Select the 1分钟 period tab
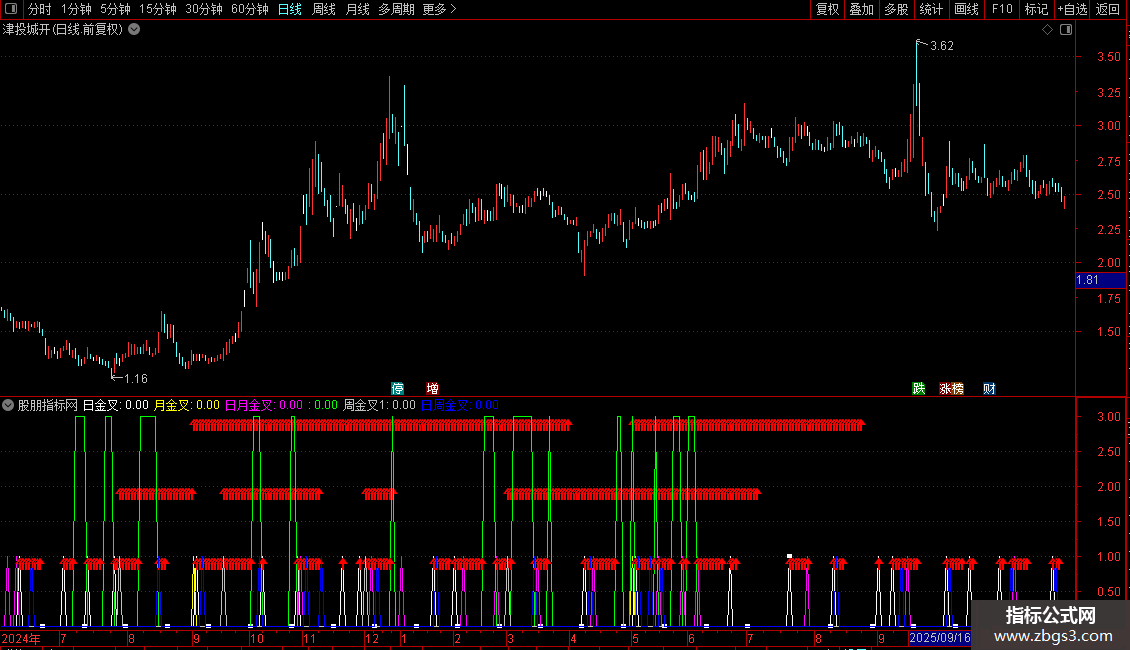 76,9
